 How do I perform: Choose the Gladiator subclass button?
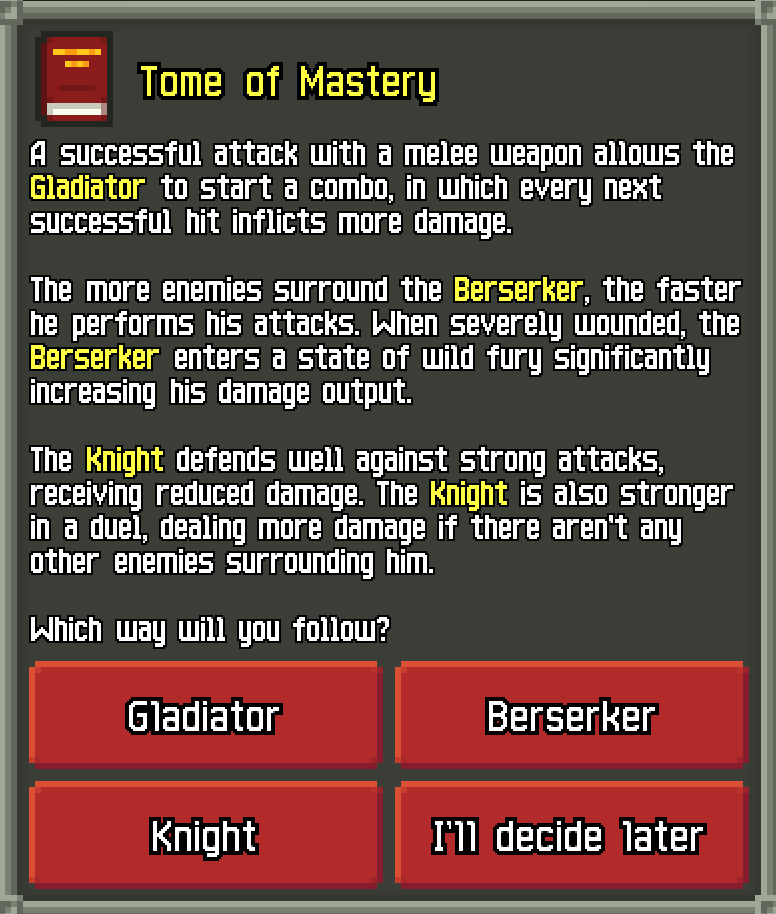click(x=206, y=713)
